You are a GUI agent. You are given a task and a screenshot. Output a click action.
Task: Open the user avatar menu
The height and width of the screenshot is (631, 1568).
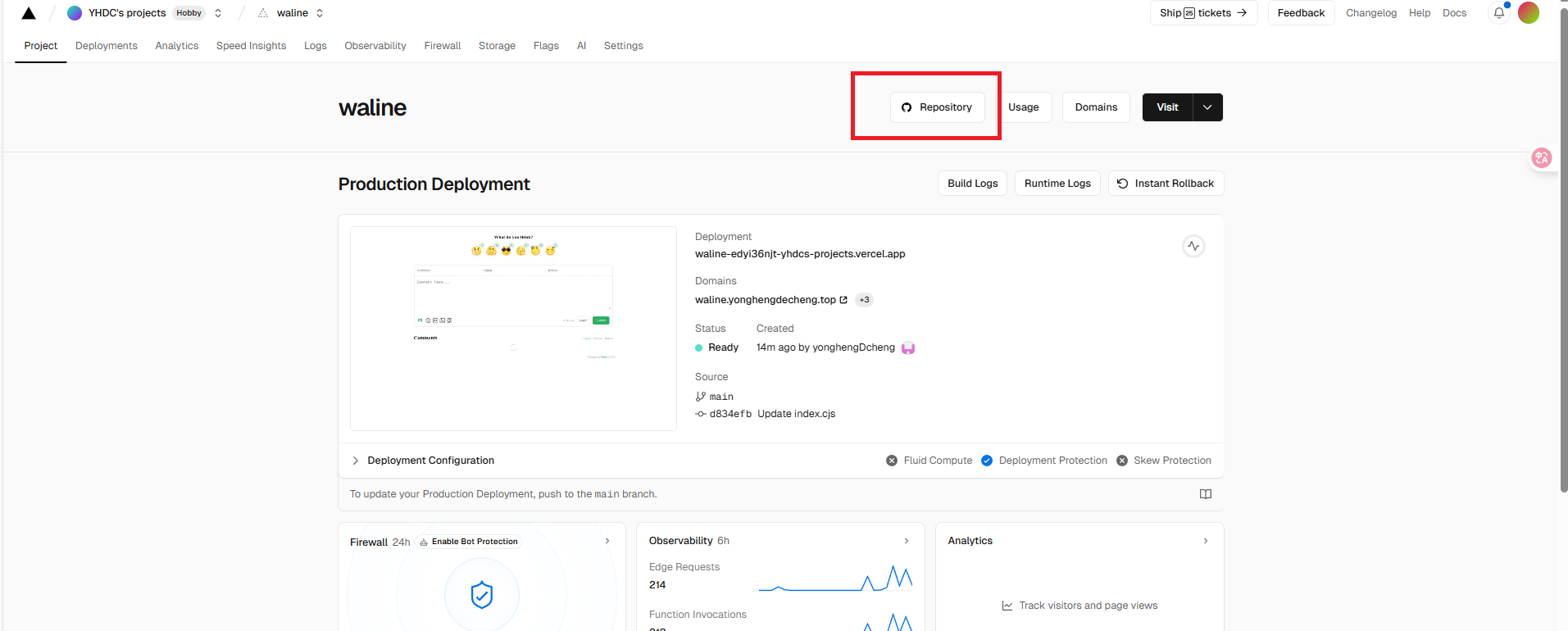1529,13
